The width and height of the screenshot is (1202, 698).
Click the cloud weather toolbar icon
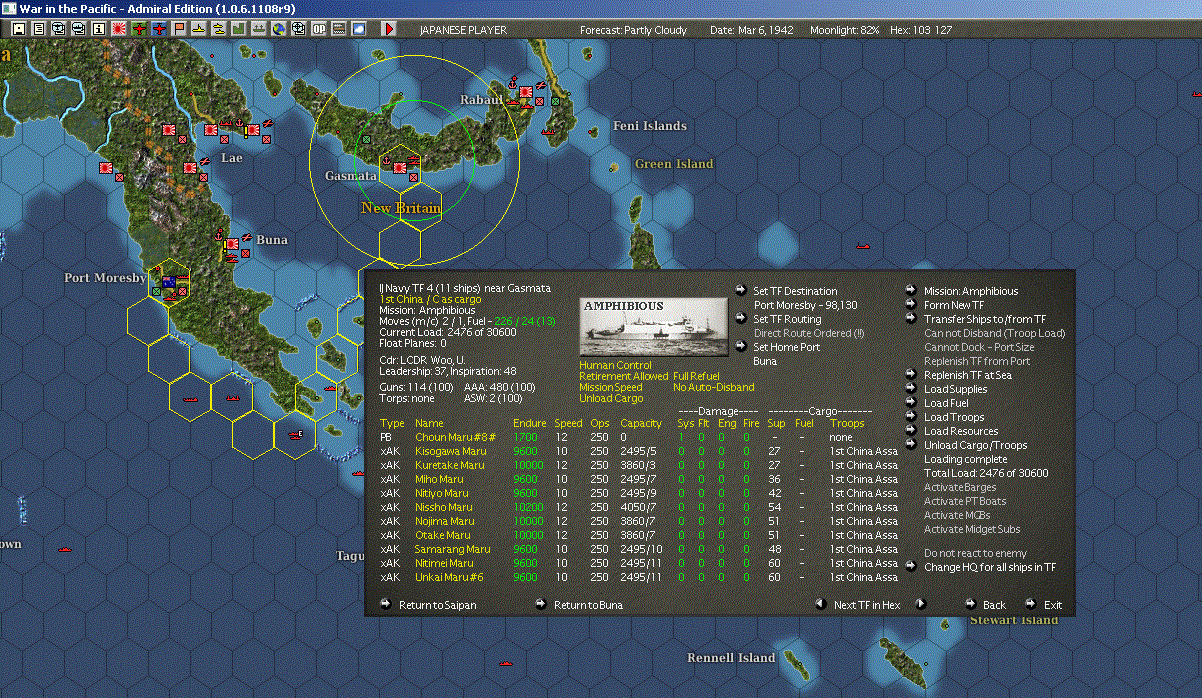[359, 29]
